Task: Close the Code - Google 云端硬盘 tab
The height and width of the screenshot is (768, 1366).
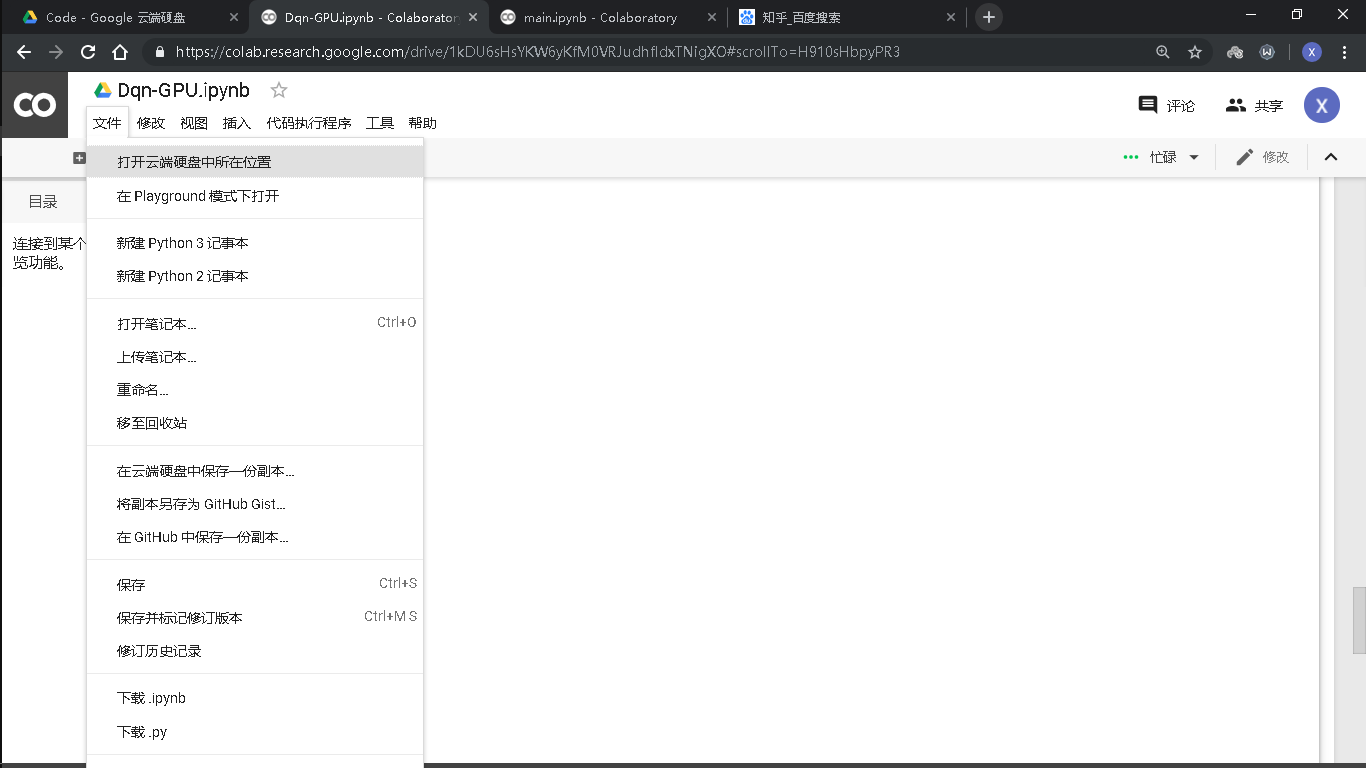Action: 234,17
